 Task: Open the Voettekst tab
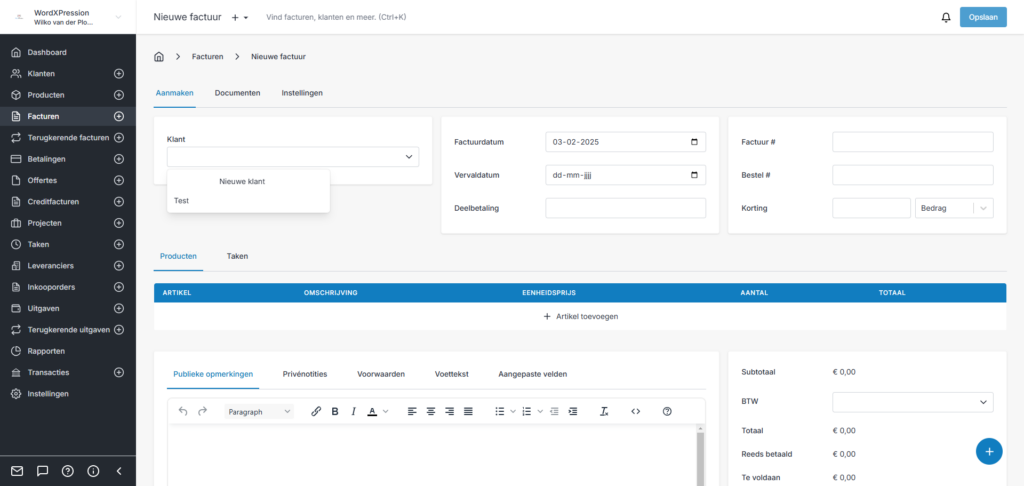[x=452, y=374]
